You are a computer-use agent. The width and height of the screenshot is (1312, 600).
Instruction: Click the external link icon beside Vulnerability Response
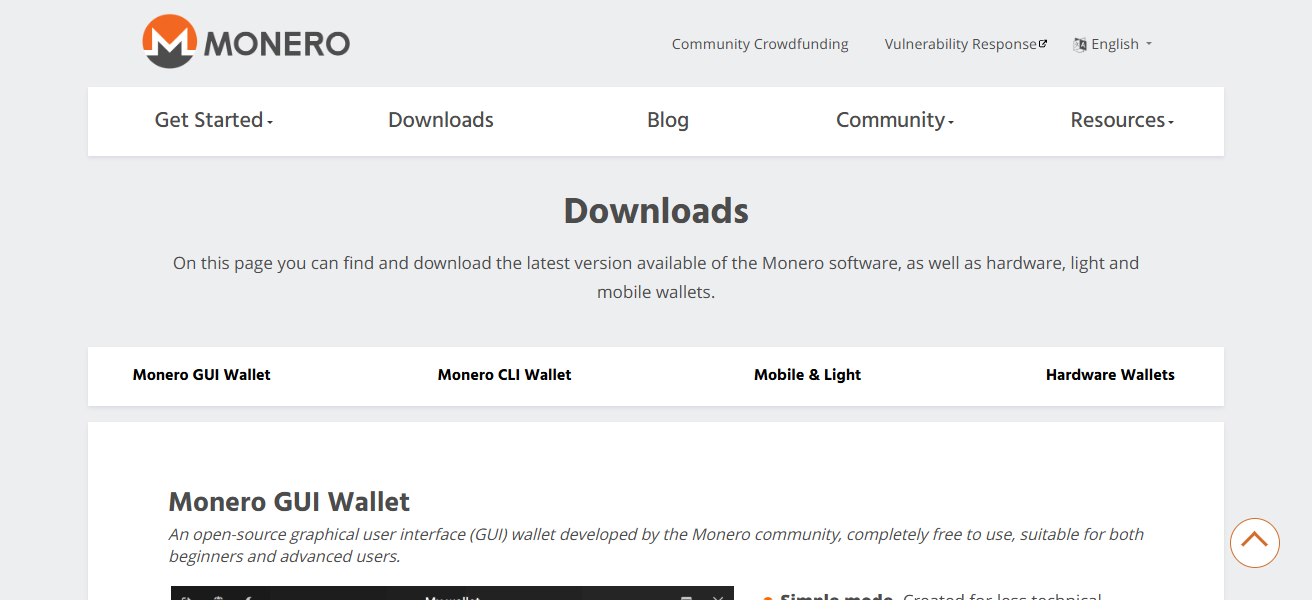[1043, 43]
